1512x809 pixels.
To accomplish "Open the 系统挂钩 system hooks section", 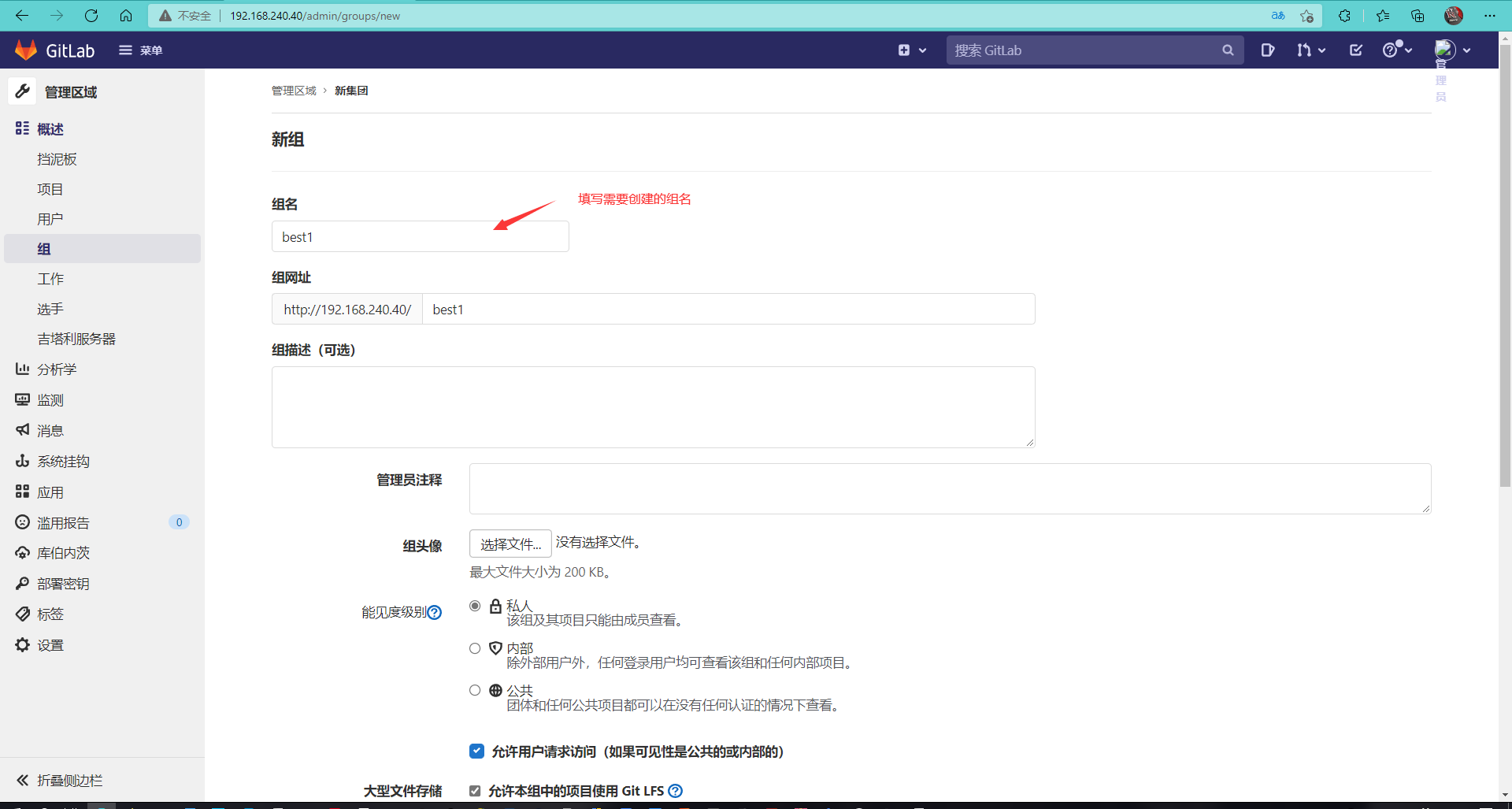I will [x=63, y=461].
